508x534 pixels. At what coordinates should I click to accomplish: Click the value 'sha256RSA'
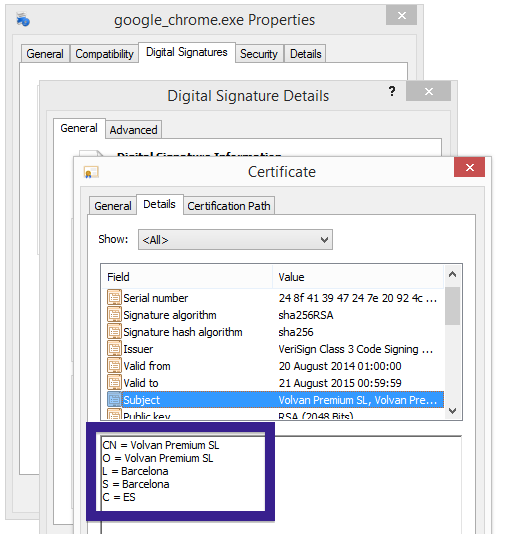click(306, 315)
